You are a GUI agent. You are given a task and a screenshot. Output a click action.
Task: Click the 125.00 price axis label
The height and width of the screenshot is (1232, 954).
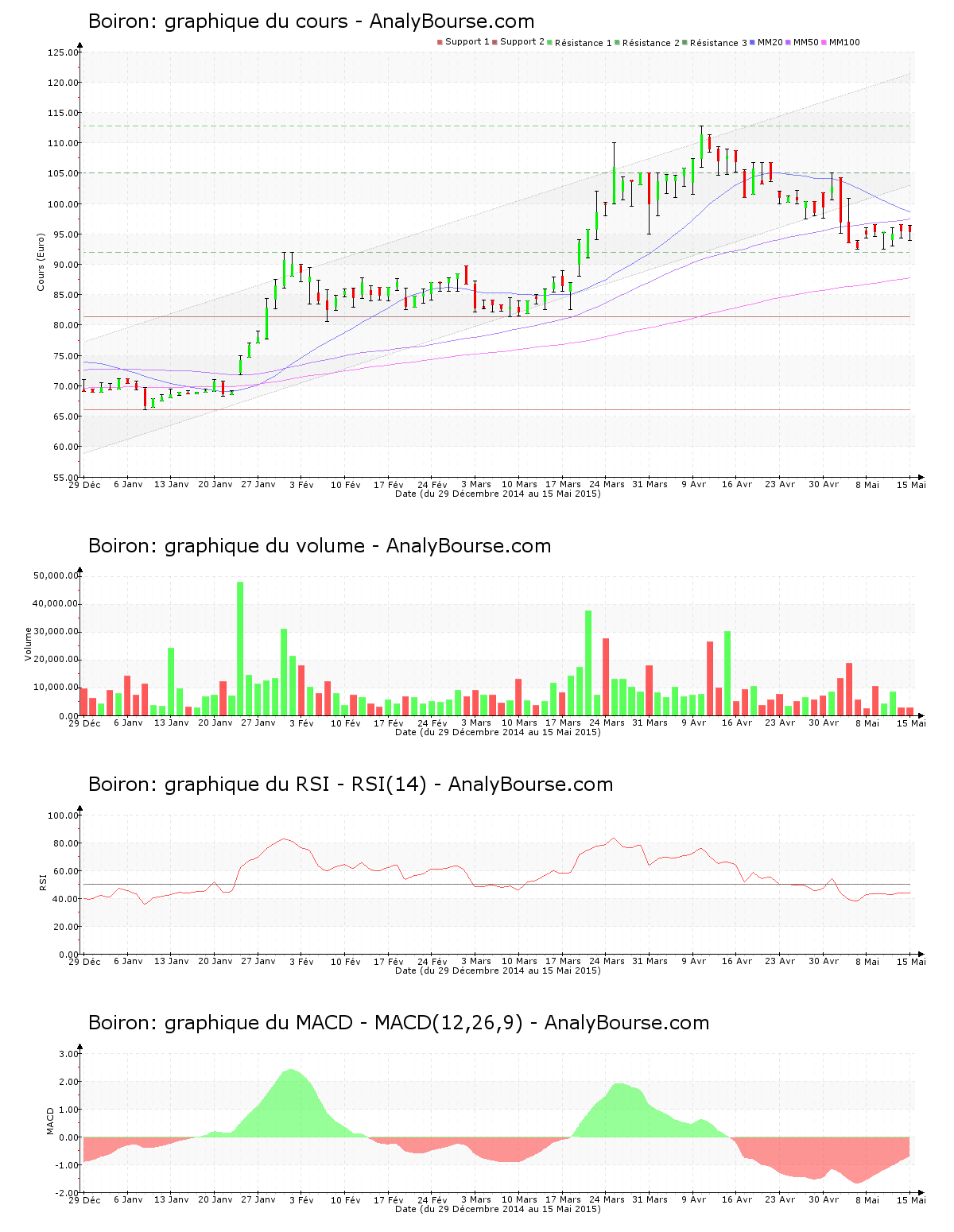[x=63, y=52]
